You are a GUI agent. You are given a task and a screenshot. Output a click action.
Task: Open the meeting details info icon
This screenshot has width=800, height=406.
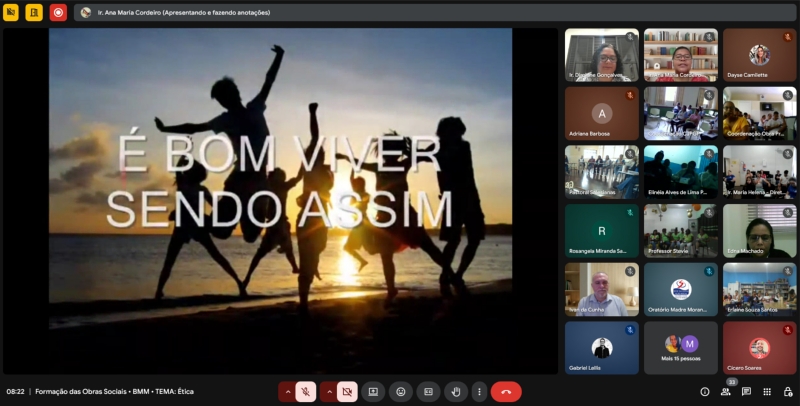click(704, 392)
